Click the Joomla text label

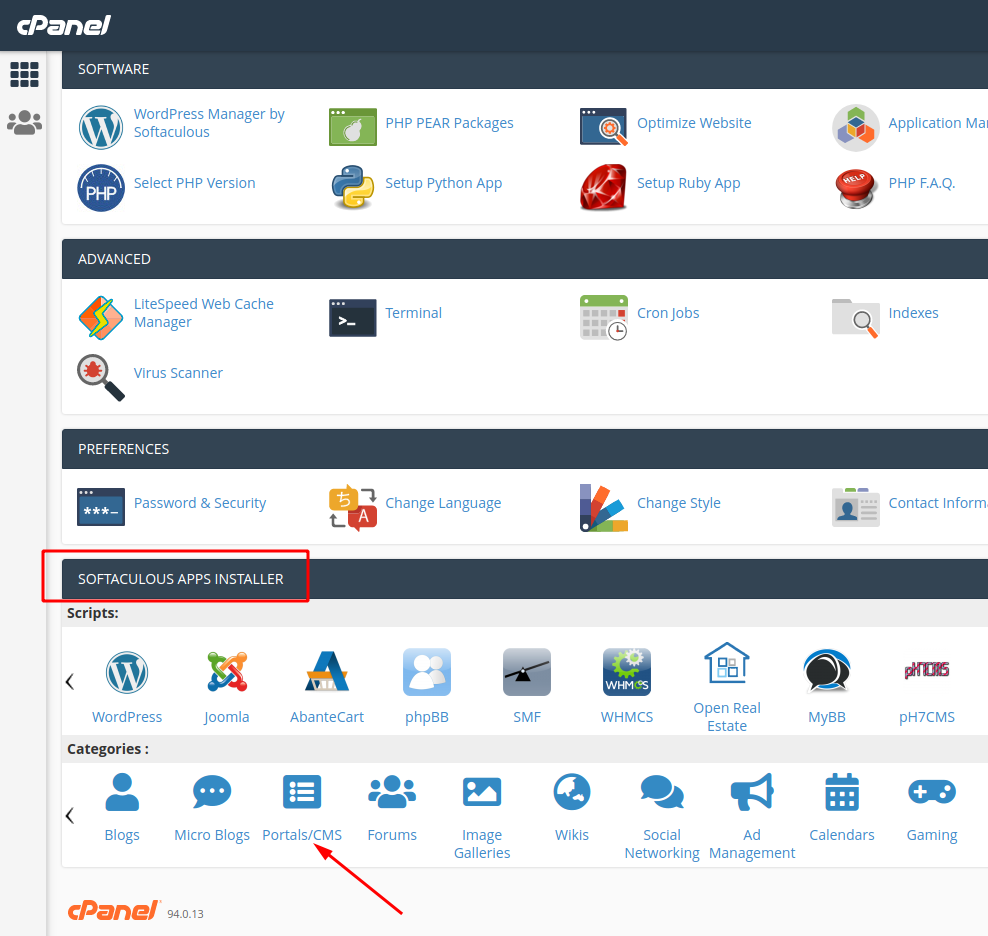click(227, 717)
